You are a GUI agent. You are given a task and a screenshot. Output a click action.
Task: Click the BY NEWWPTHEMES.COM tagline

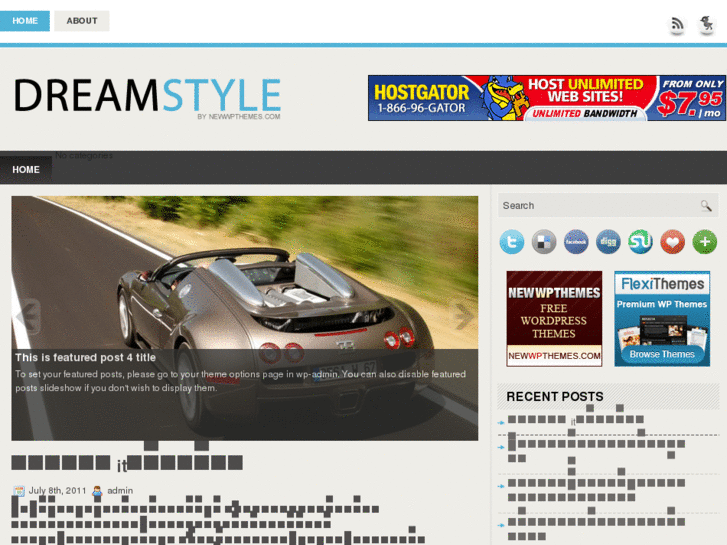[x=239, y=117]
